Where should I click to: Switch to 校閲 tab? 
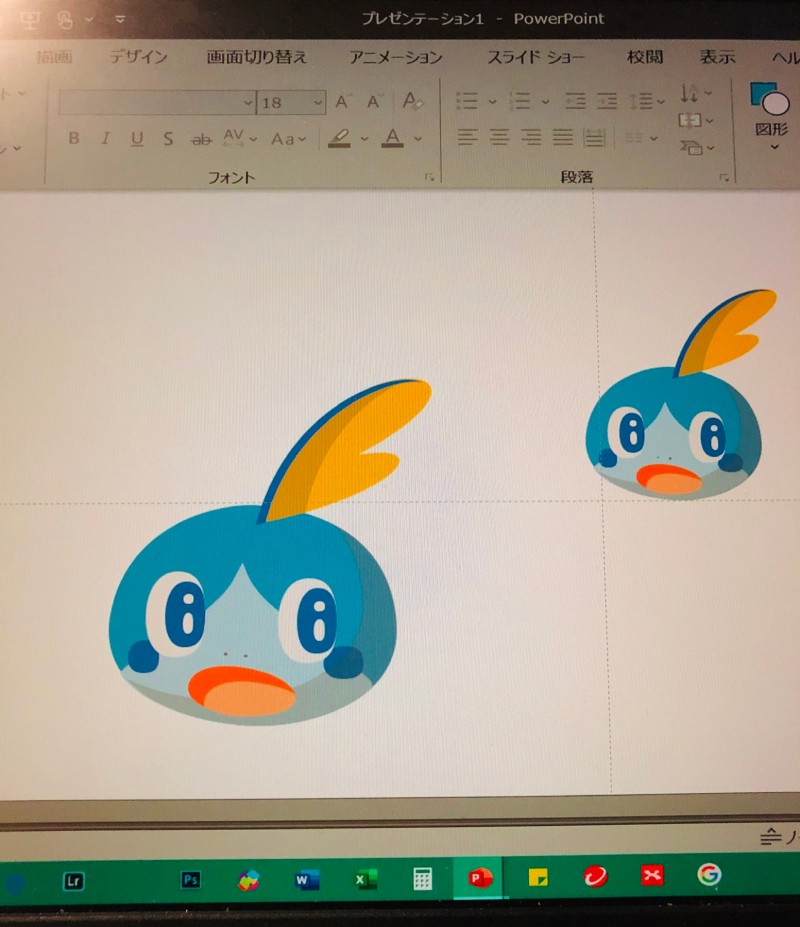click(644, 57)
